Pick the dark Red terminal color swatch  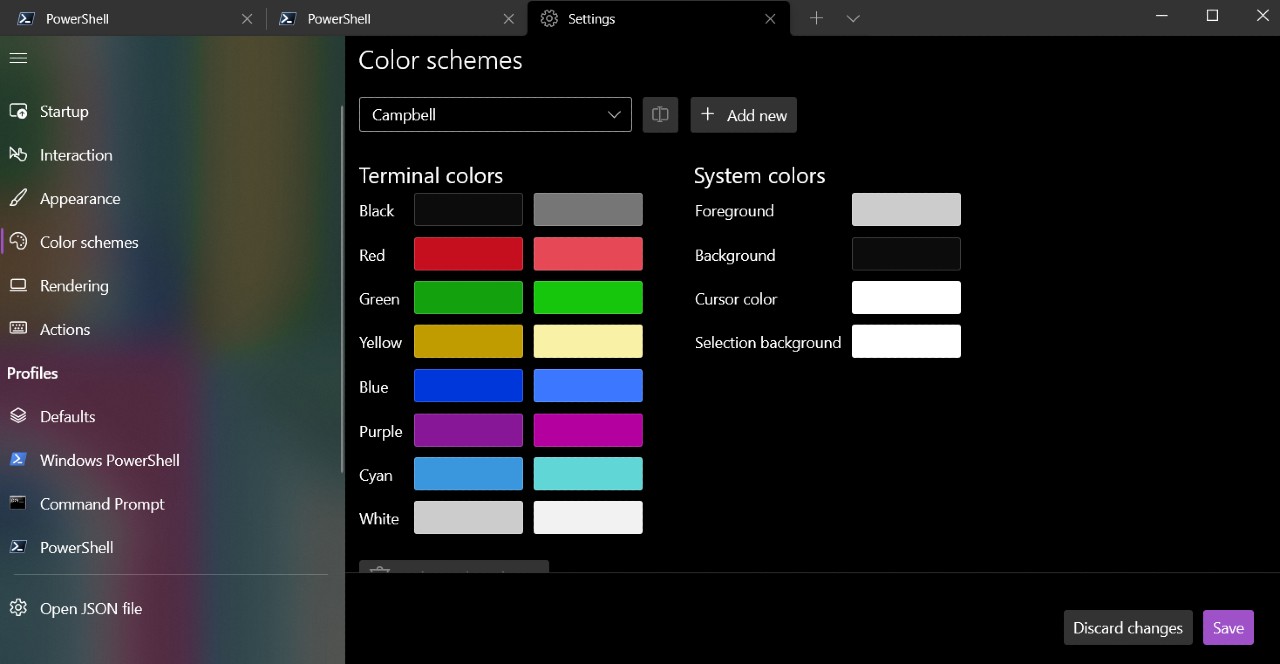[x=468, y=254]
